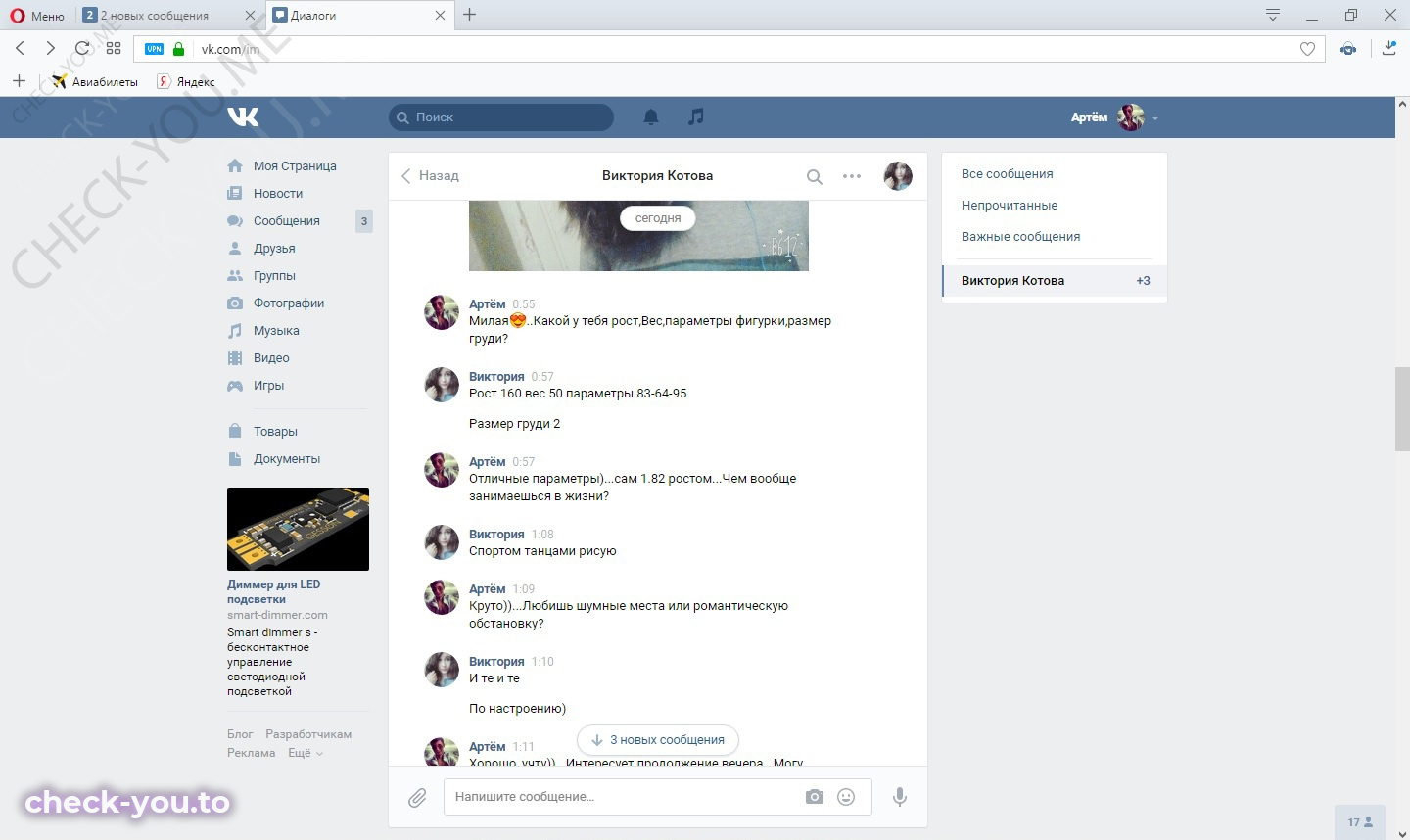
Task: Open Блог footer link
Action: (240, 734)
